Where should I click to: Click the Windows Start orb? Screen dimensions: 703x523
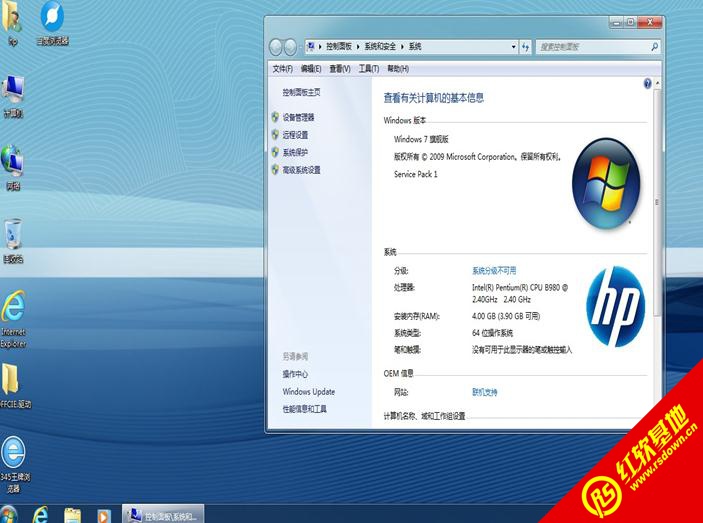click(x=8, y=514)
